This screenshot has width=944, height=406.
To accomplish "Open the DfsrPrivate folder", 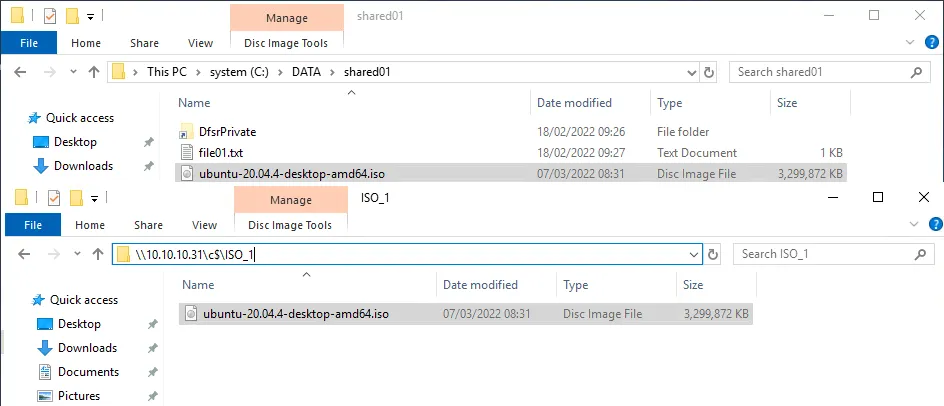I will [x=228, y=132].
